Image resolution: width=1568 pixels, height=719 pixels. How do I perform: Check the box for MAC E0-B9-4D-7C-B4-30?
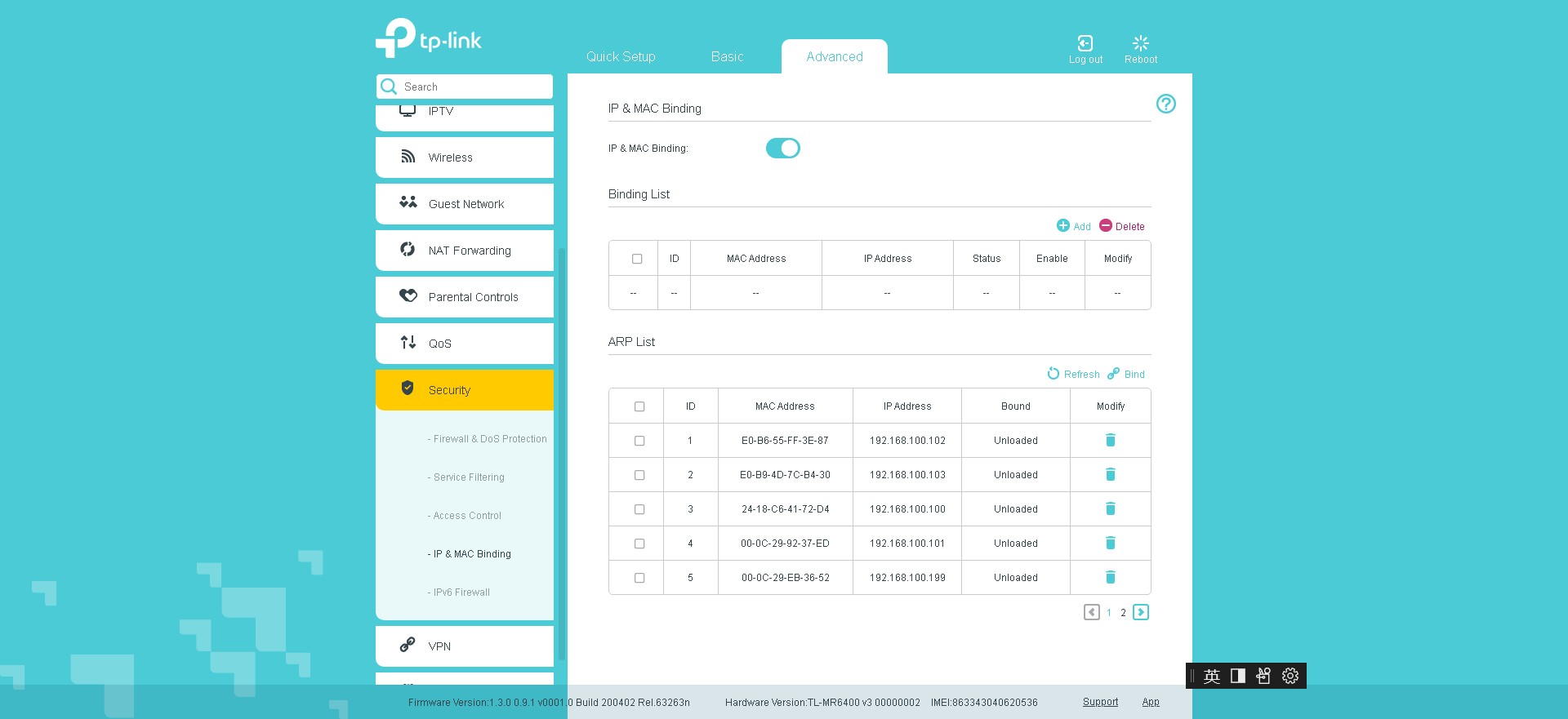pyautogui.click(x=639, y=475)
